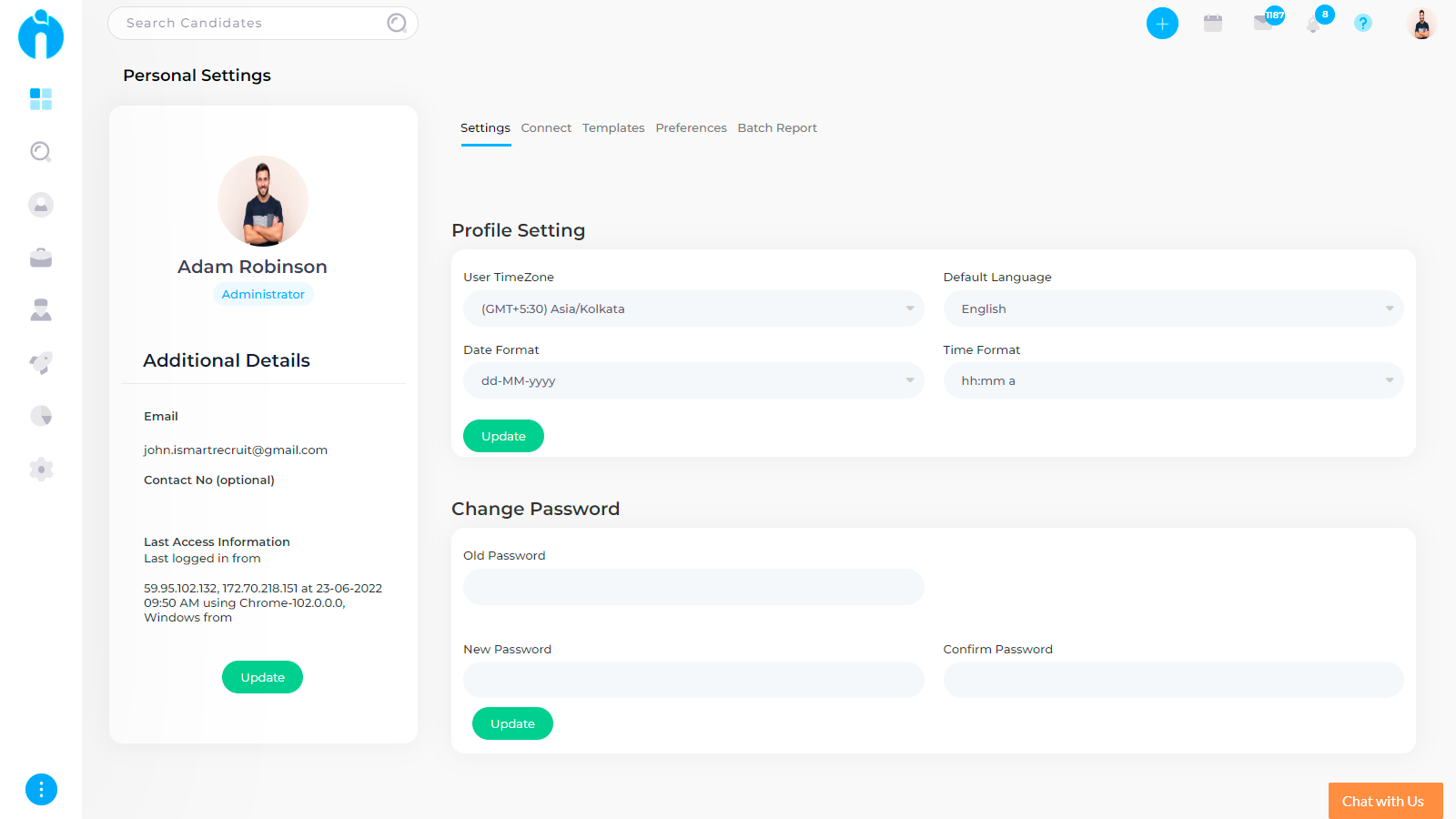This screenshot has width=1456, height=819.
Task: Focus the Search Candidates field
Action: (x=263, y=23)
